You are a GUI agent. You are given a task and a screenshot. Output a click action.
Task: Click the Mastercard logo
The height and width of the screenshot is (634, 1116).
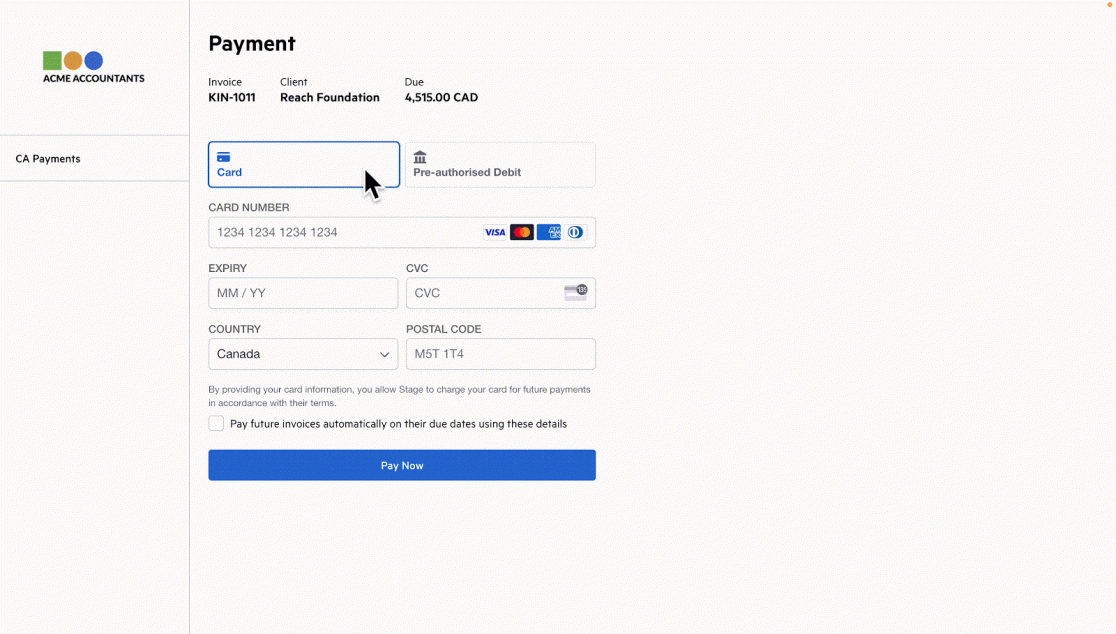(522, 232)
